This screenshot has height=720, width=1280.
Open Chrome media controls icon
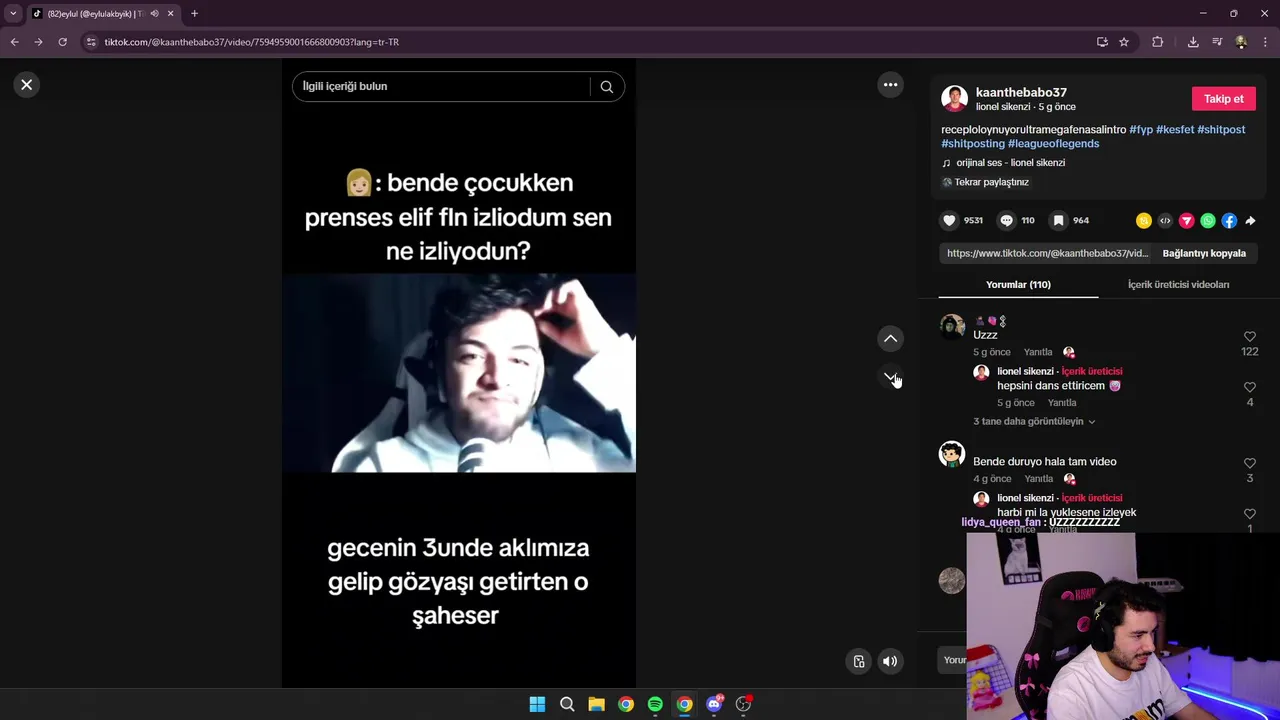pyautogui.click(x=1217, y=42)
